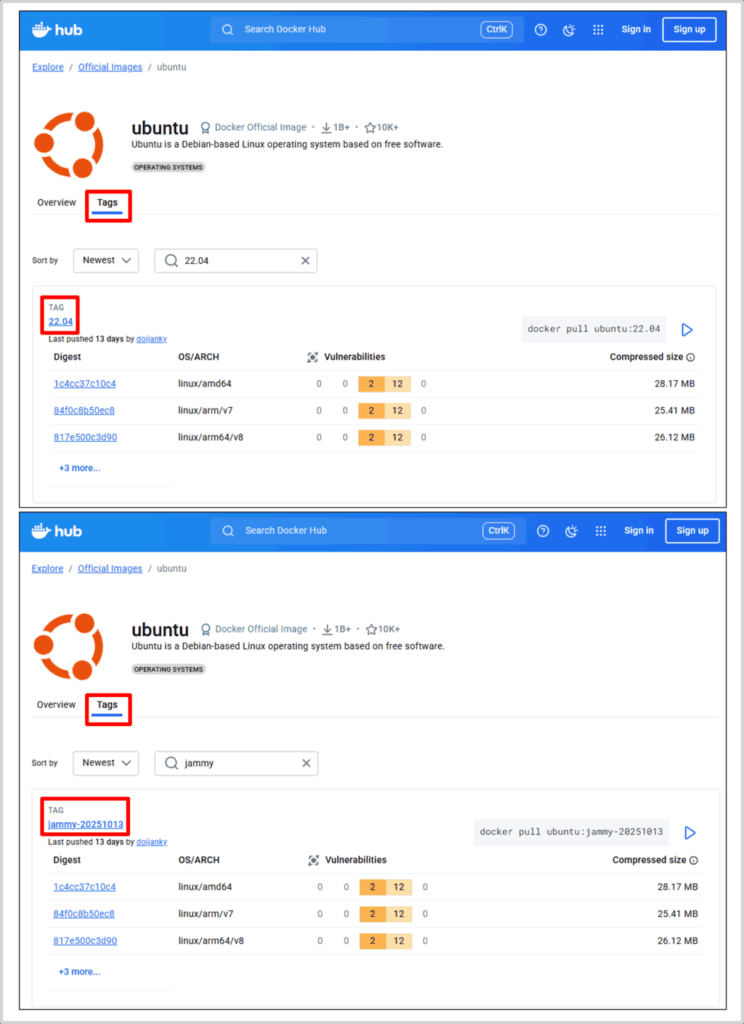Click the doijanky link under the jammy-20251013 tag
The height and width of the screenshot is (1024, 744).
click(x=152, y=842)
